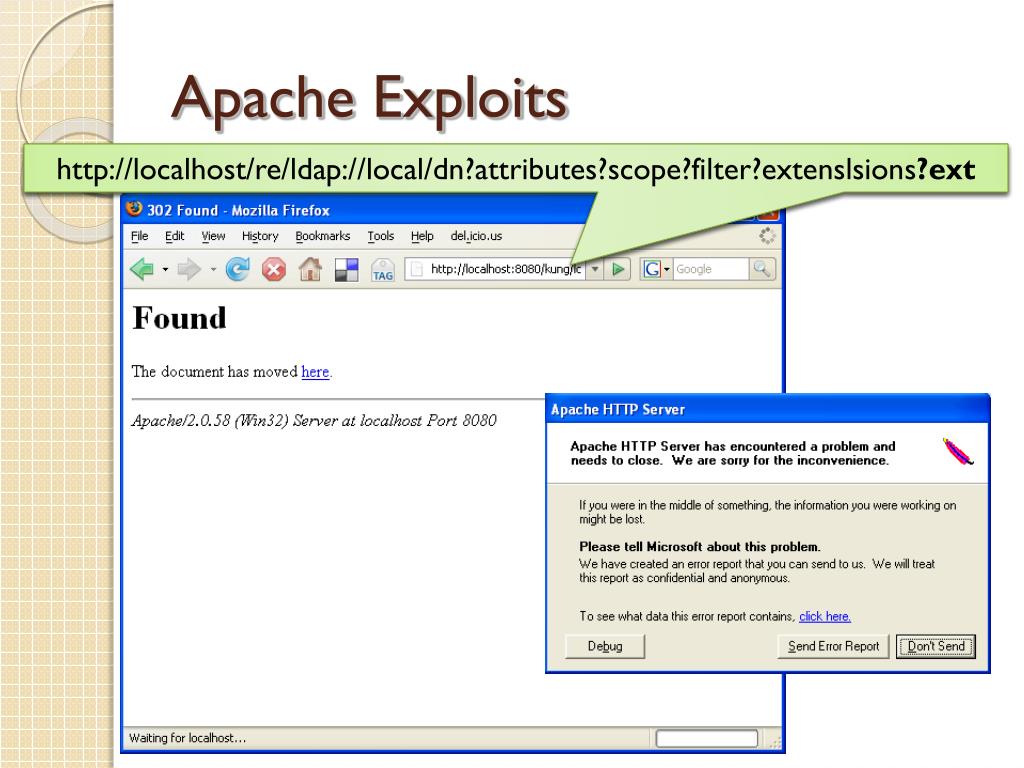Click the TAG toolbar icon
The image size is (1024, 768).
[383, 270]
